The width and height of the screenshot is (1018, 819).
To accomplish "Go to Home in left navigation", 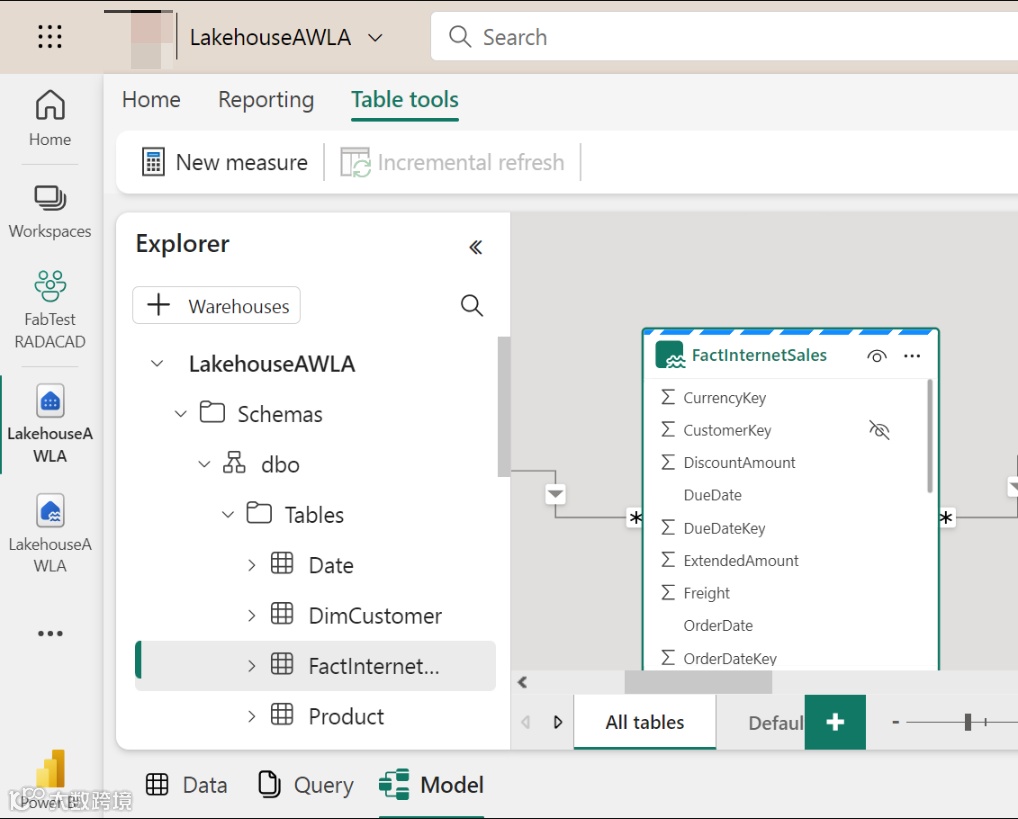I will (x=50, y=118).
